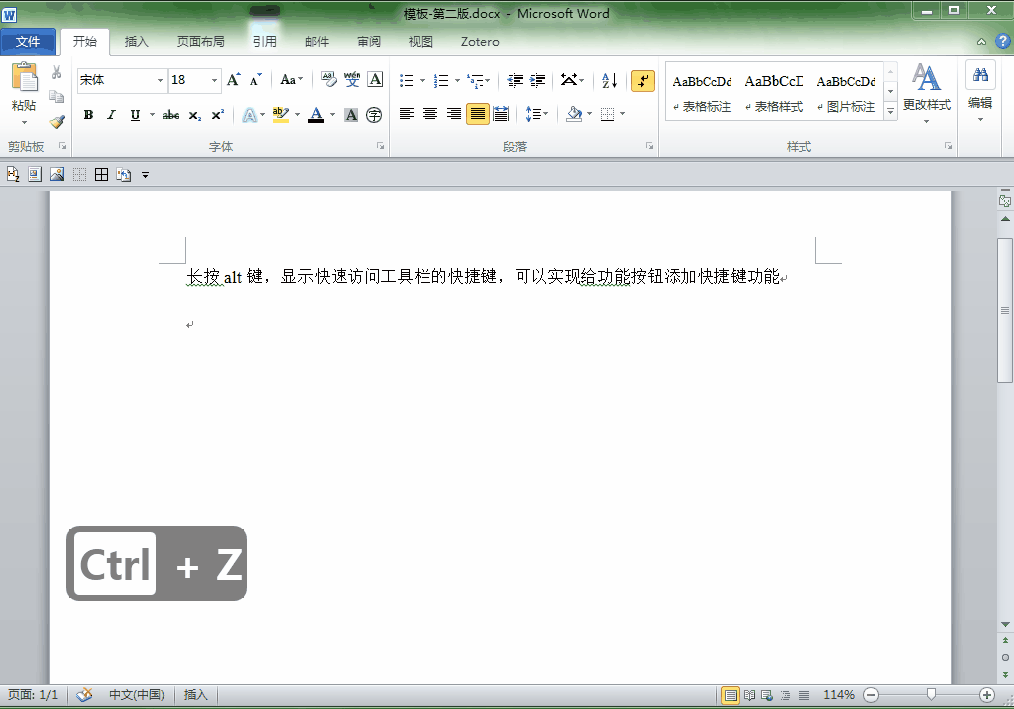Click the Sort icon in Paragraph group
Viewport: 1014px width, 709px height.
[610, 81]
